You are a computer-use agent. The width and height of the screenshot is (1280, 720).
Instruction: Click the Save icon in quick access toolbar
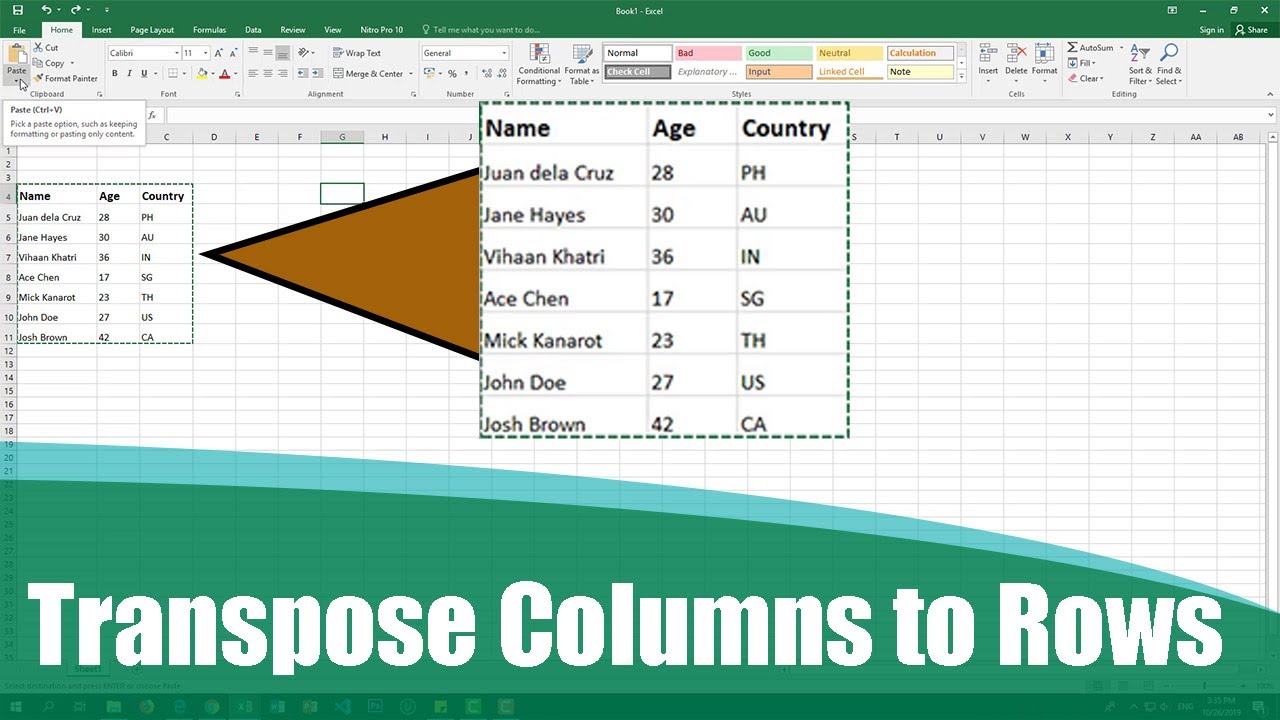tap(17, 10)
